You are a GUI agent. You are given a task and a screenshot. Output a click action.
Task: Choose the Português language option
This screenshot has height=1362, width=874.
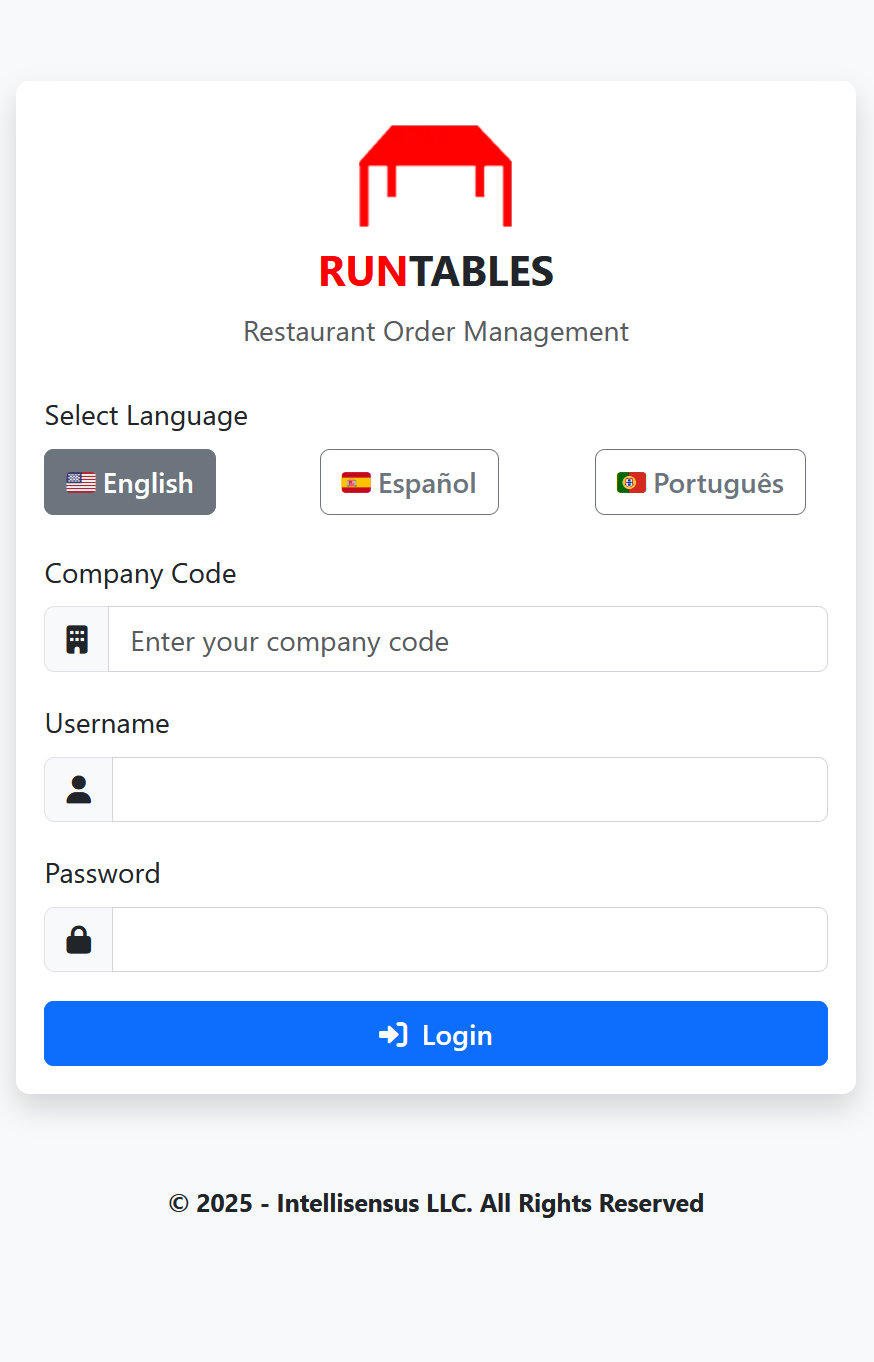[x=700, y=482]
